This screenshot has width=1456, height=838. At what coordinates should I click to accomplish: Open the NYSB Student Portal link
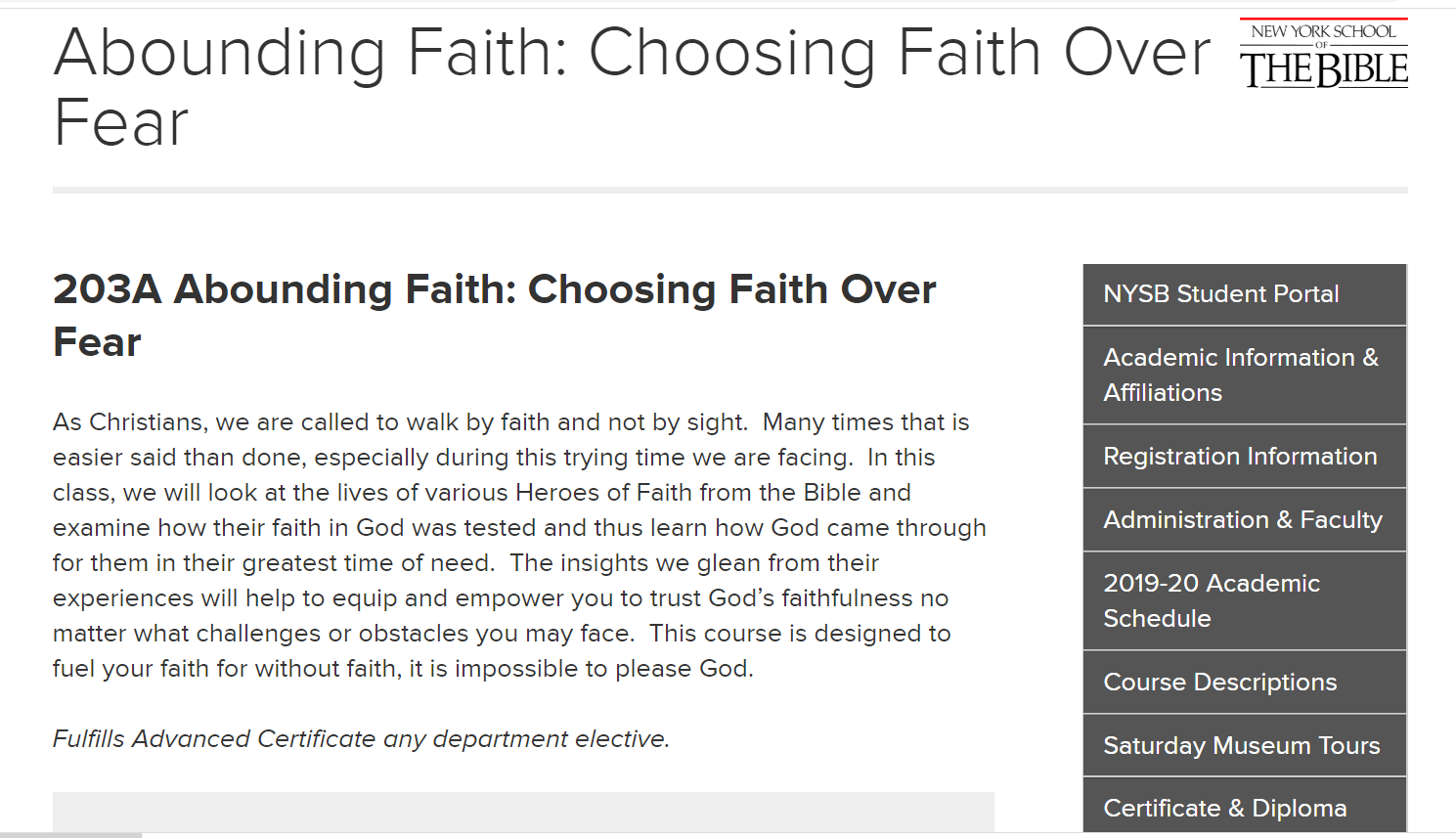pos(1245,294)
